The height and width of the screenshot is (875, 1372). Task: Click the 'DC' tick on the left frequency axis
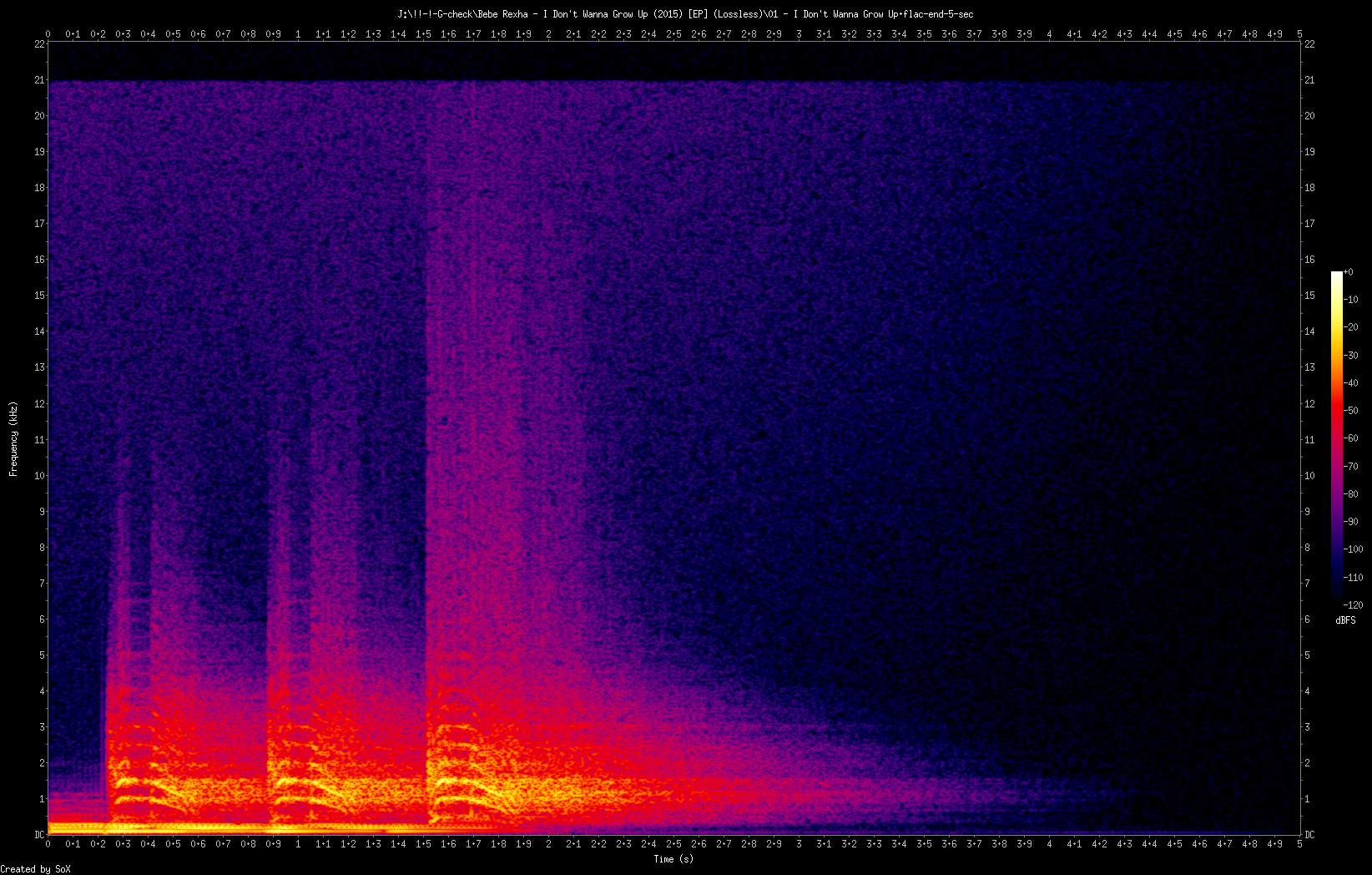point(39,835)
